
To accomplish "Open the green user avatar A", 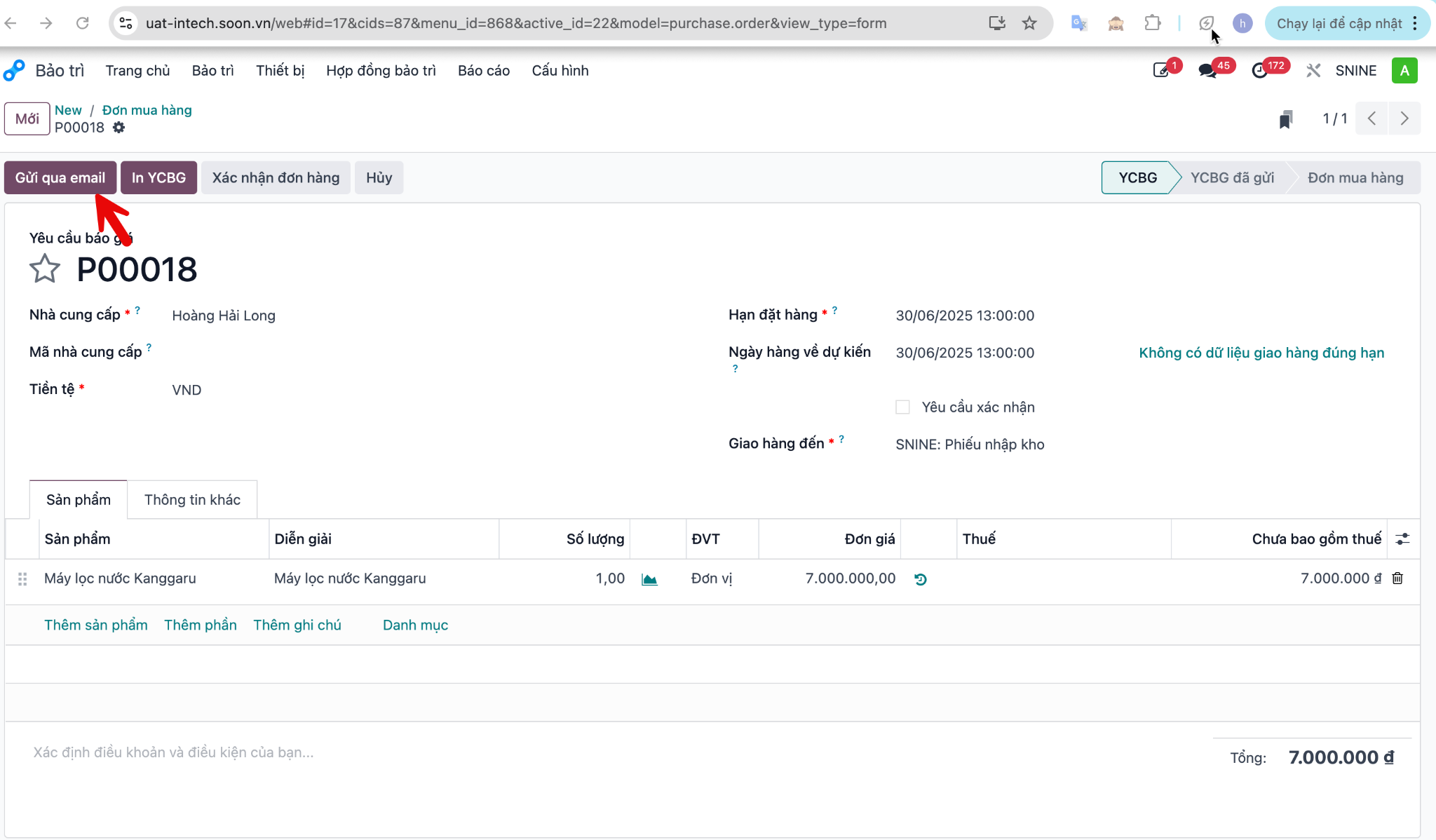I will pyautogui.click(x=1404, y=70).
